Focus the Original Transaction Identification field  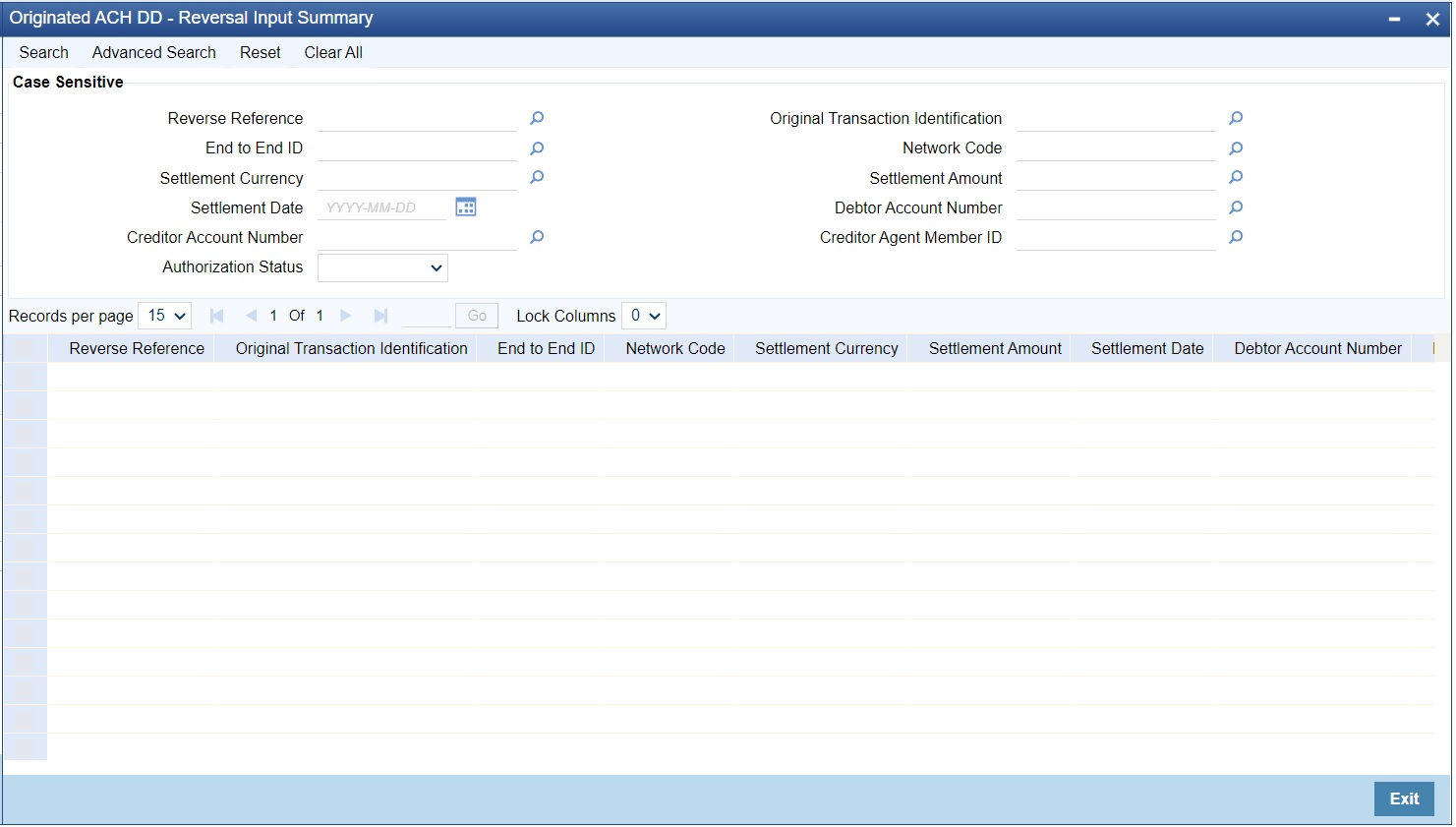pos(1116,118)
